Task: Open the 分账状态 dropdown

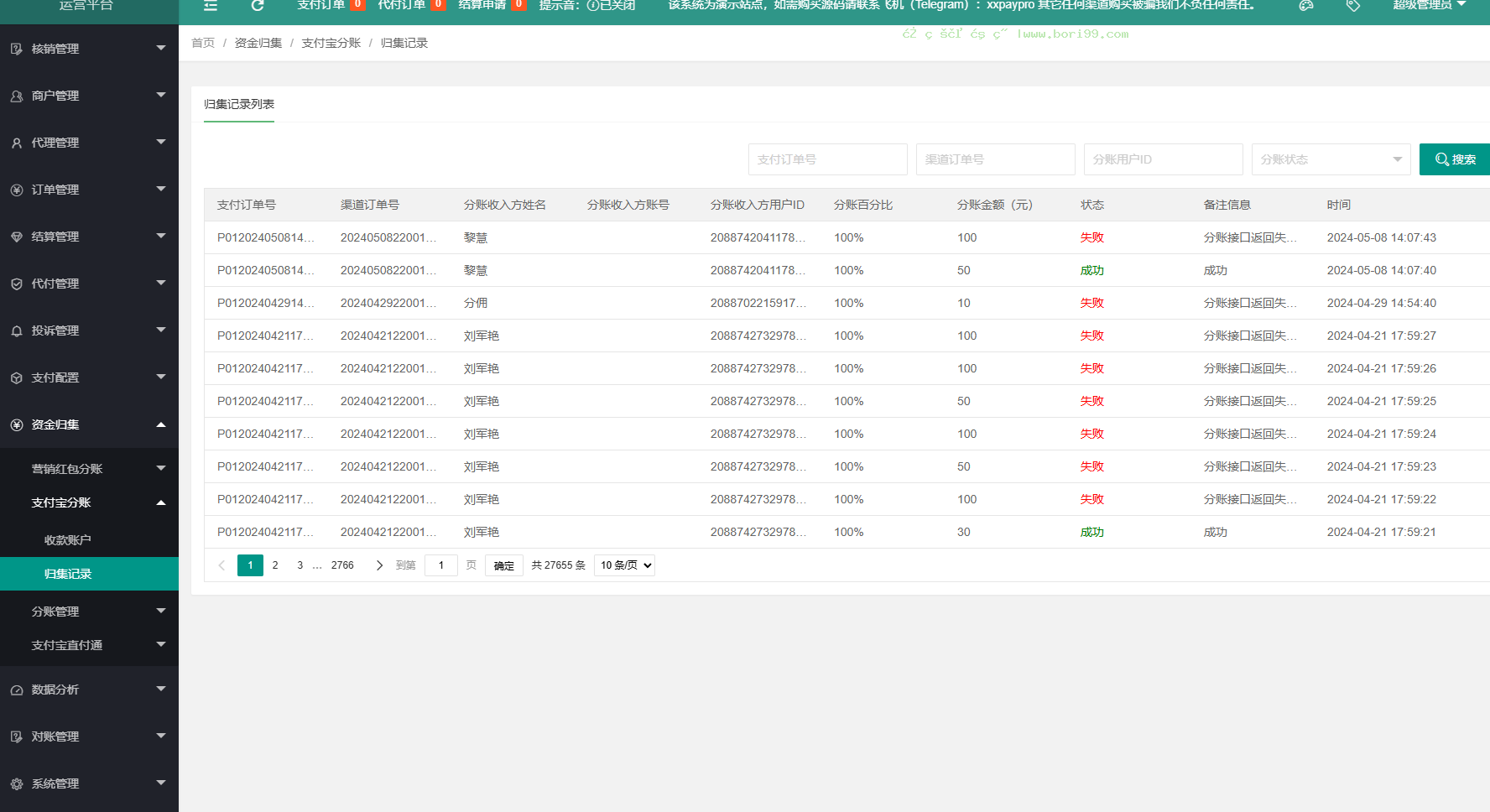Action: click(1331, 159)
